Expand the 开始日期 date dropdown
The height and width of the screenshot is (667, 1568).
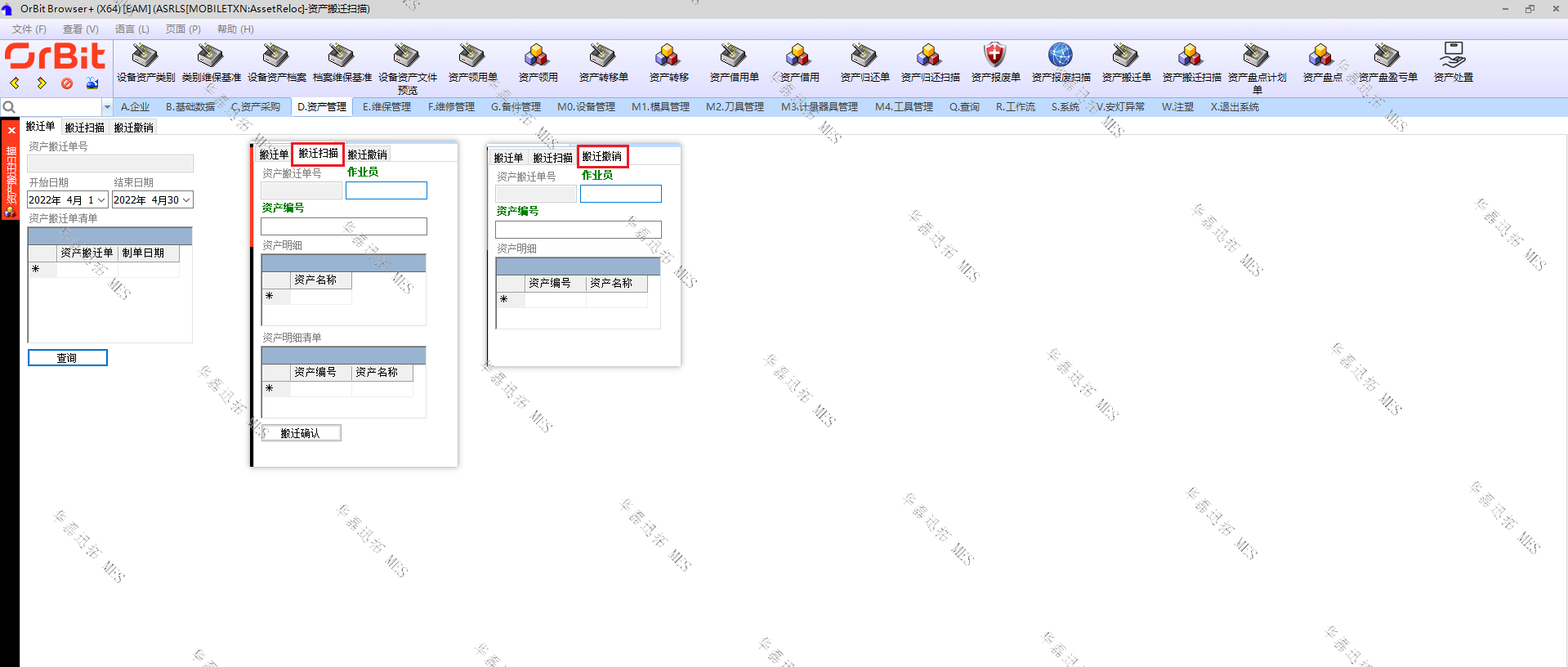(101, 200)
